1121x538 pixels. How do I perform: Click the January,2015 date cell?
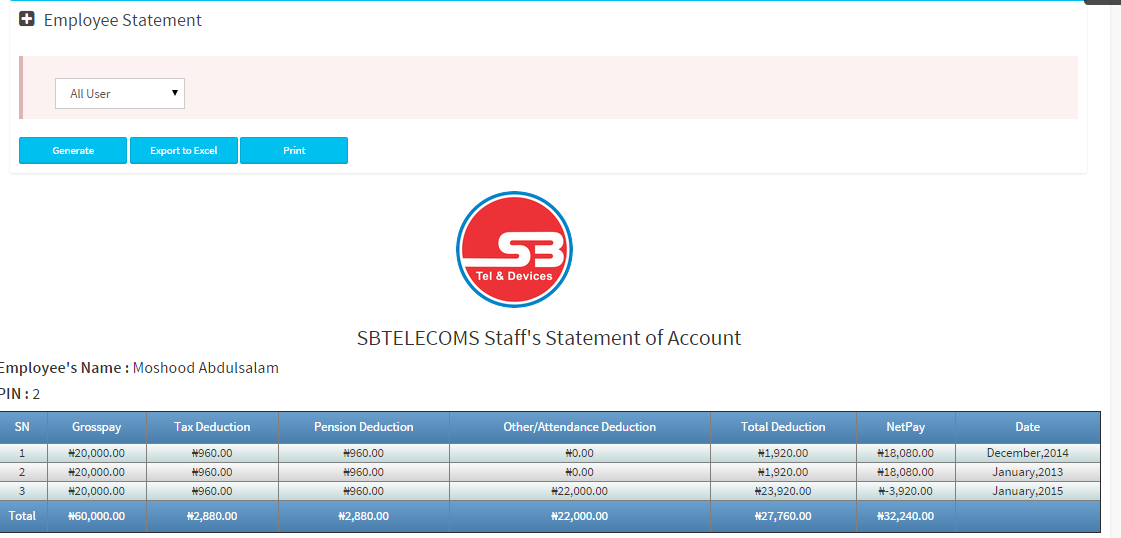click(x=1027, y=491)
